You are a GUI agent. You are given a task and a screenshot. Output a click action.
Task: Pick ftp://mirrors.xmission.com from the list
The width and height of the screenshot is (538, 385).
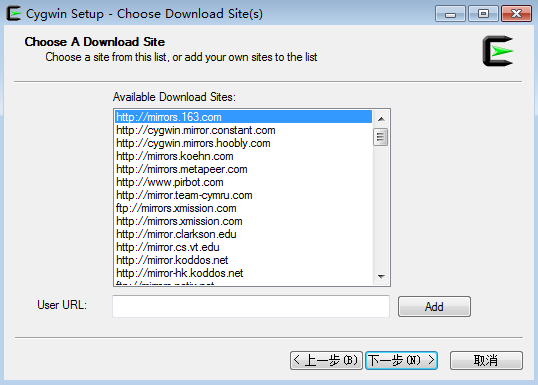point(244,208)
